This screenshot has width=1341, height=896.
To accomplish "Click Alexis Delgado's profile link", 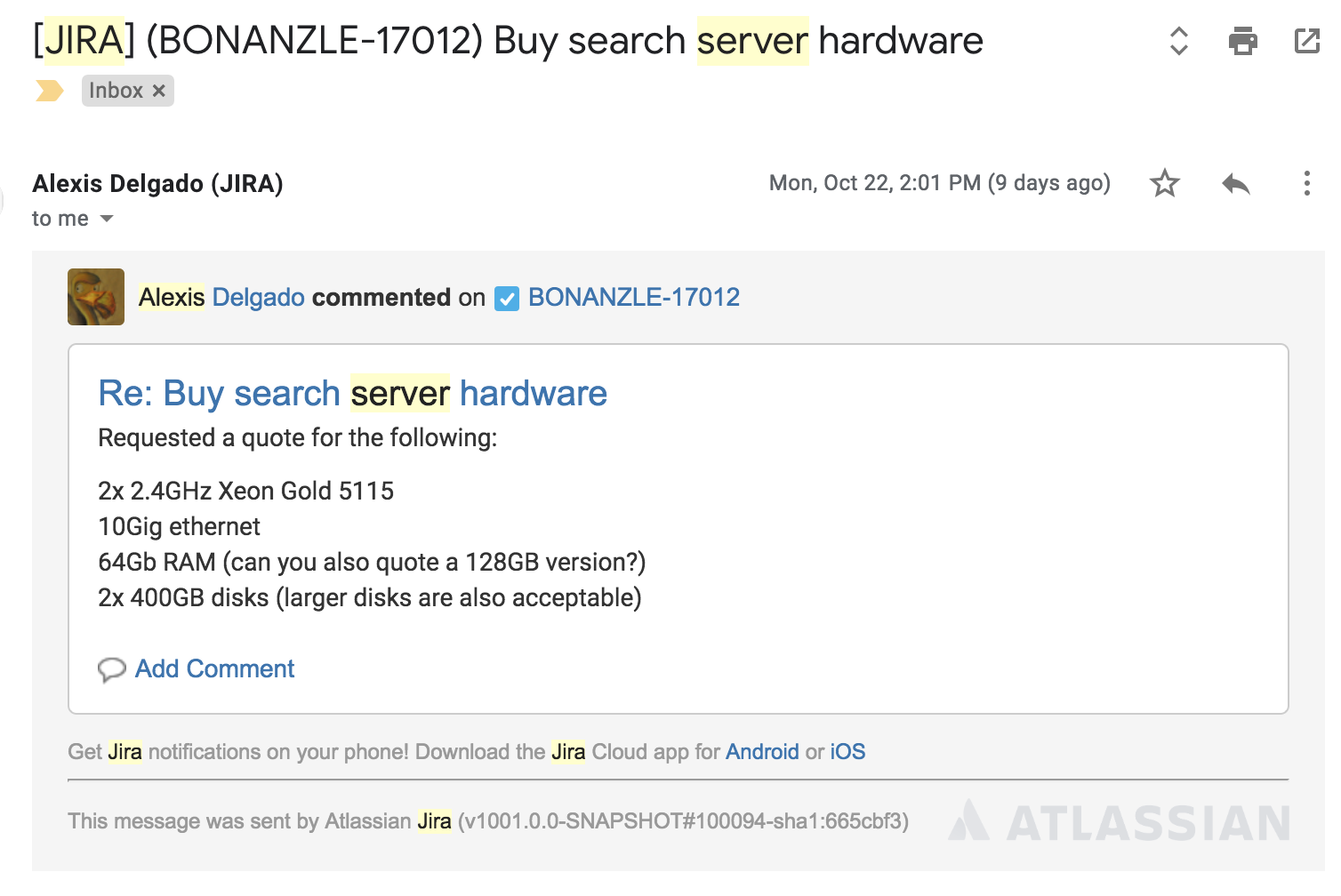I will tap(221, 298).
